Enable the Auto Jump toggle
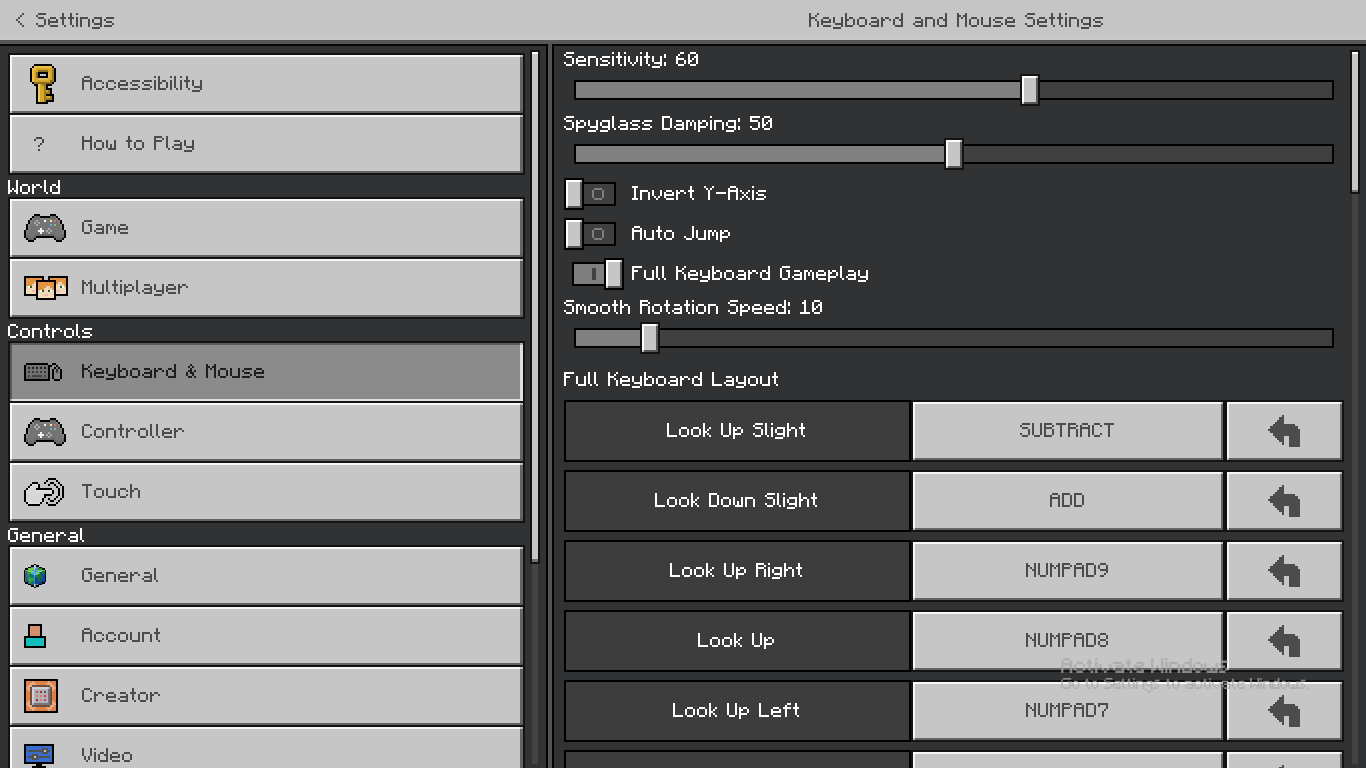Image resolution: width=1366 pixels, height=768 pixels. click(x=590, y=234)
